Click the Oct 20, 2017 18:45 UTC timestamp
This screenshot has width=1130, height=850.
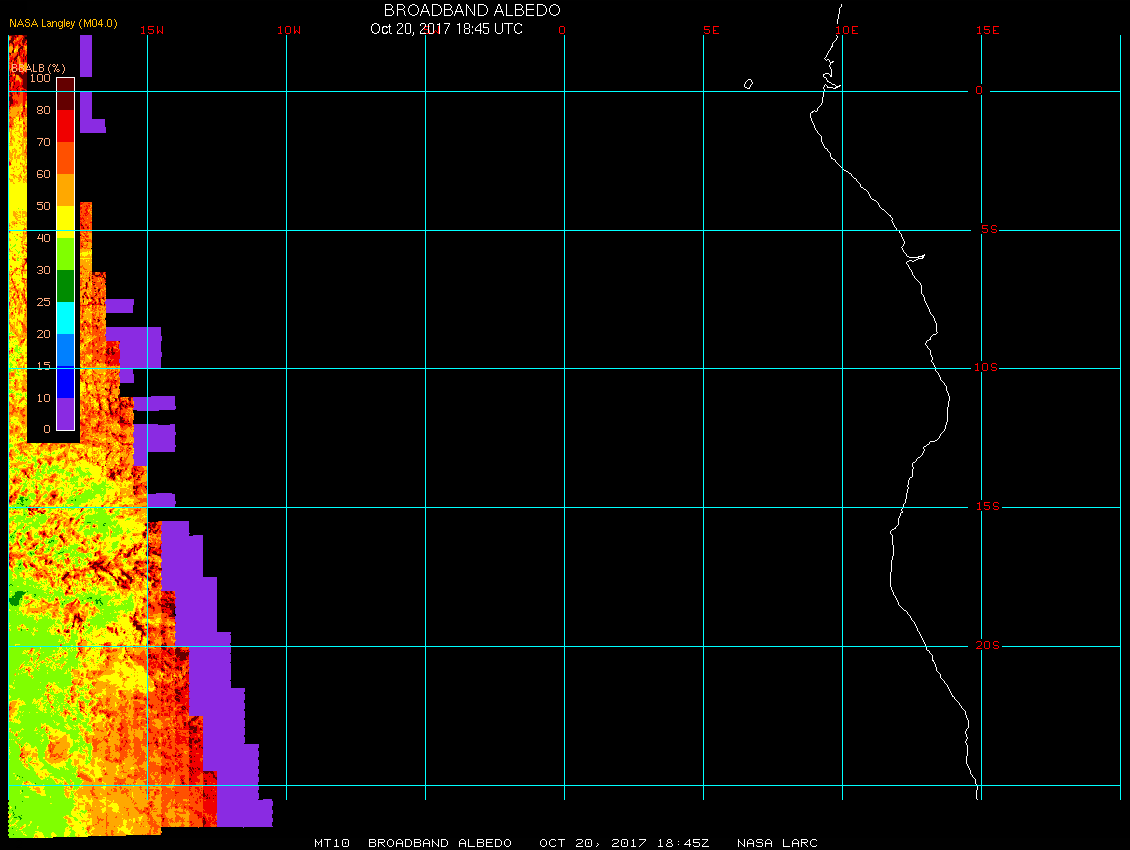coord(446,29)
